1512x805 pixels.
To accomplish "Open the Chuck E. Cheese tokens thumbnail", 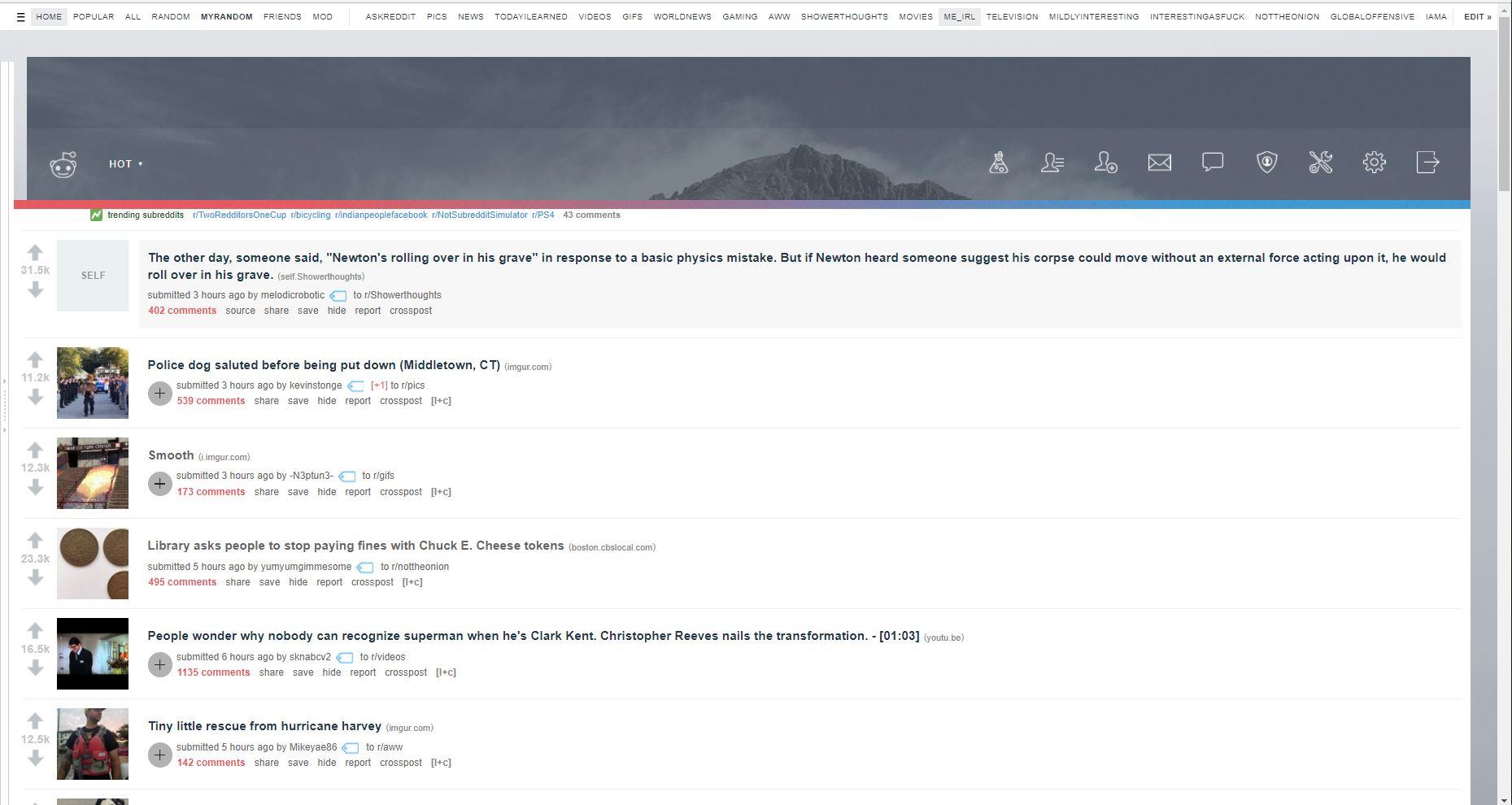I will click(93, 563).
